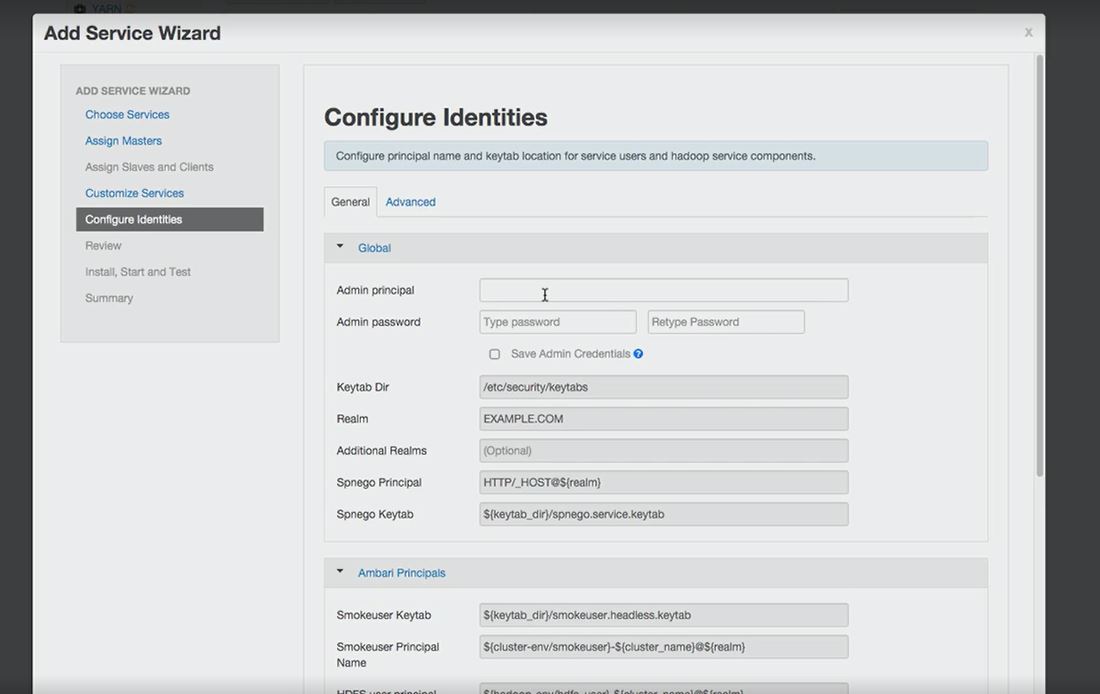Close the Add Service Wizard
The height and width of the screenshot is (694, 1100).
[x=1028, y=31]
